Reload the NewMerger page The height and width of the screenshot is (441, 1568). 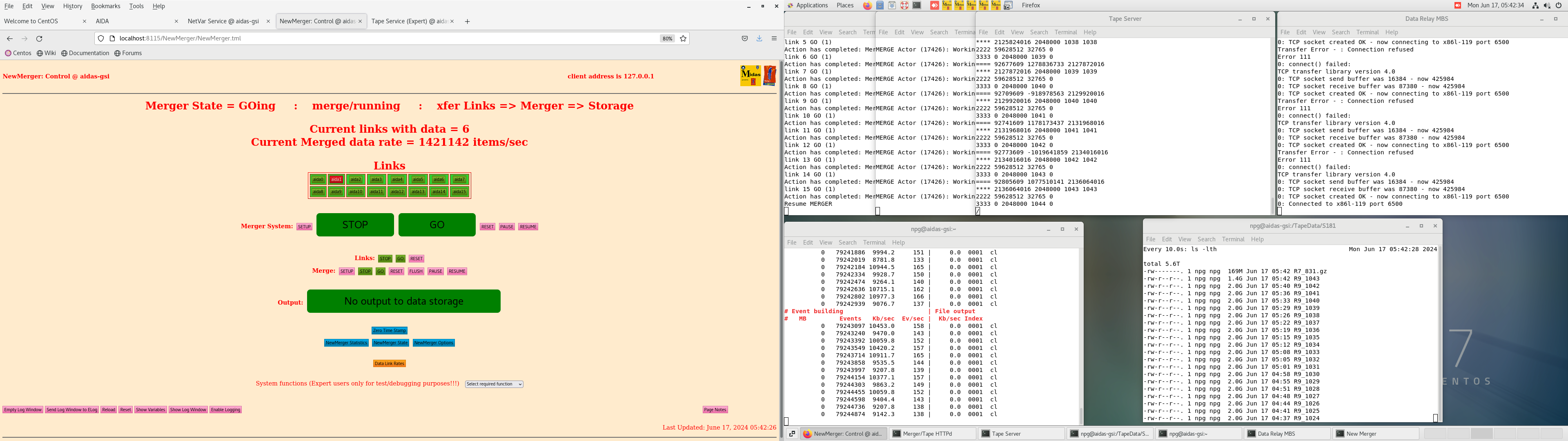click(x=40, y=38)
